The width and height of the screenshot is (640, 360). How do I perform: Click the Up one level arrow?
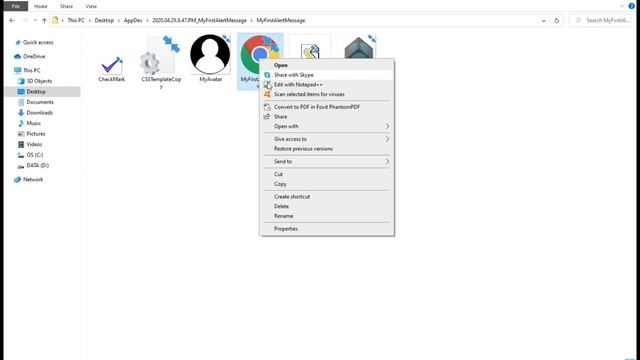click(44, 20)
